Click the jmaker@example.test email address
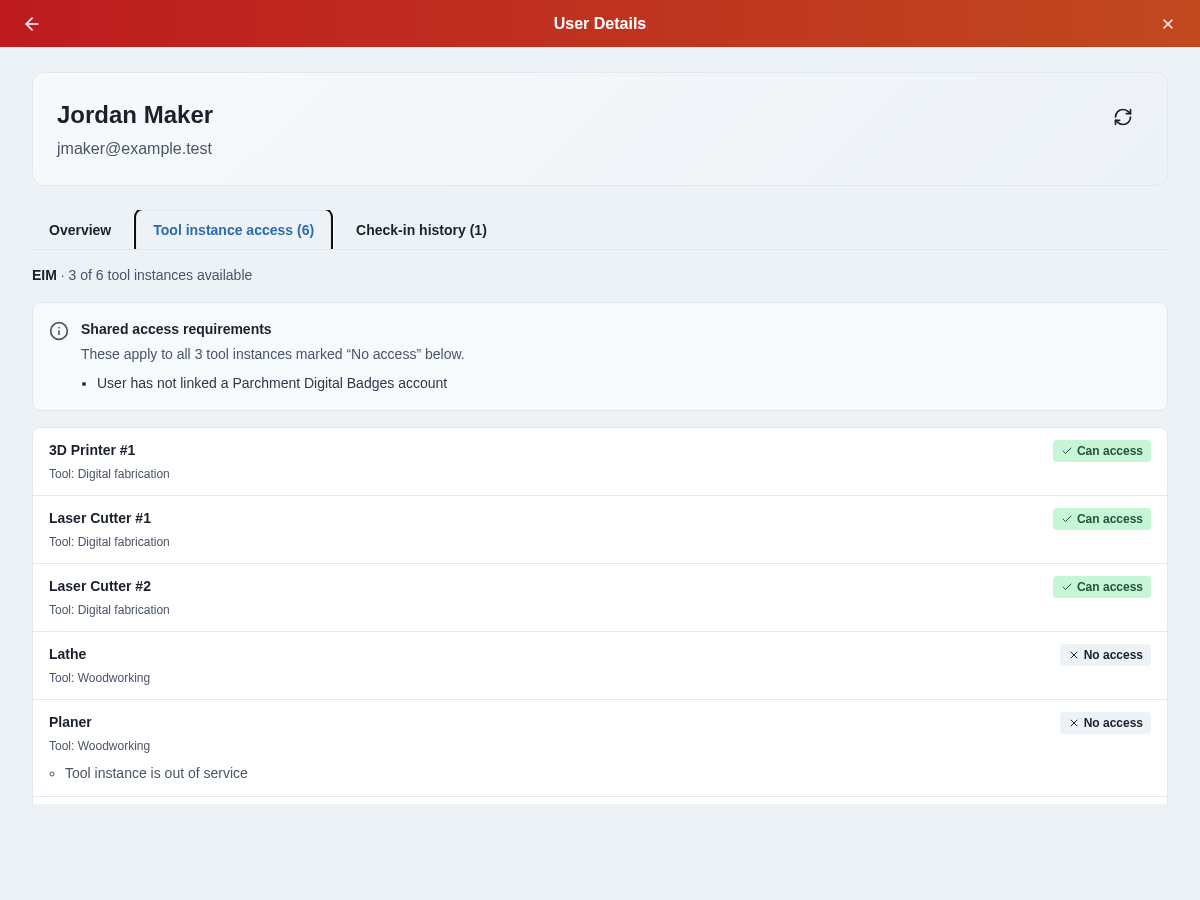Viewport: 1200px width, 900px height. click(x=134, y=149)
